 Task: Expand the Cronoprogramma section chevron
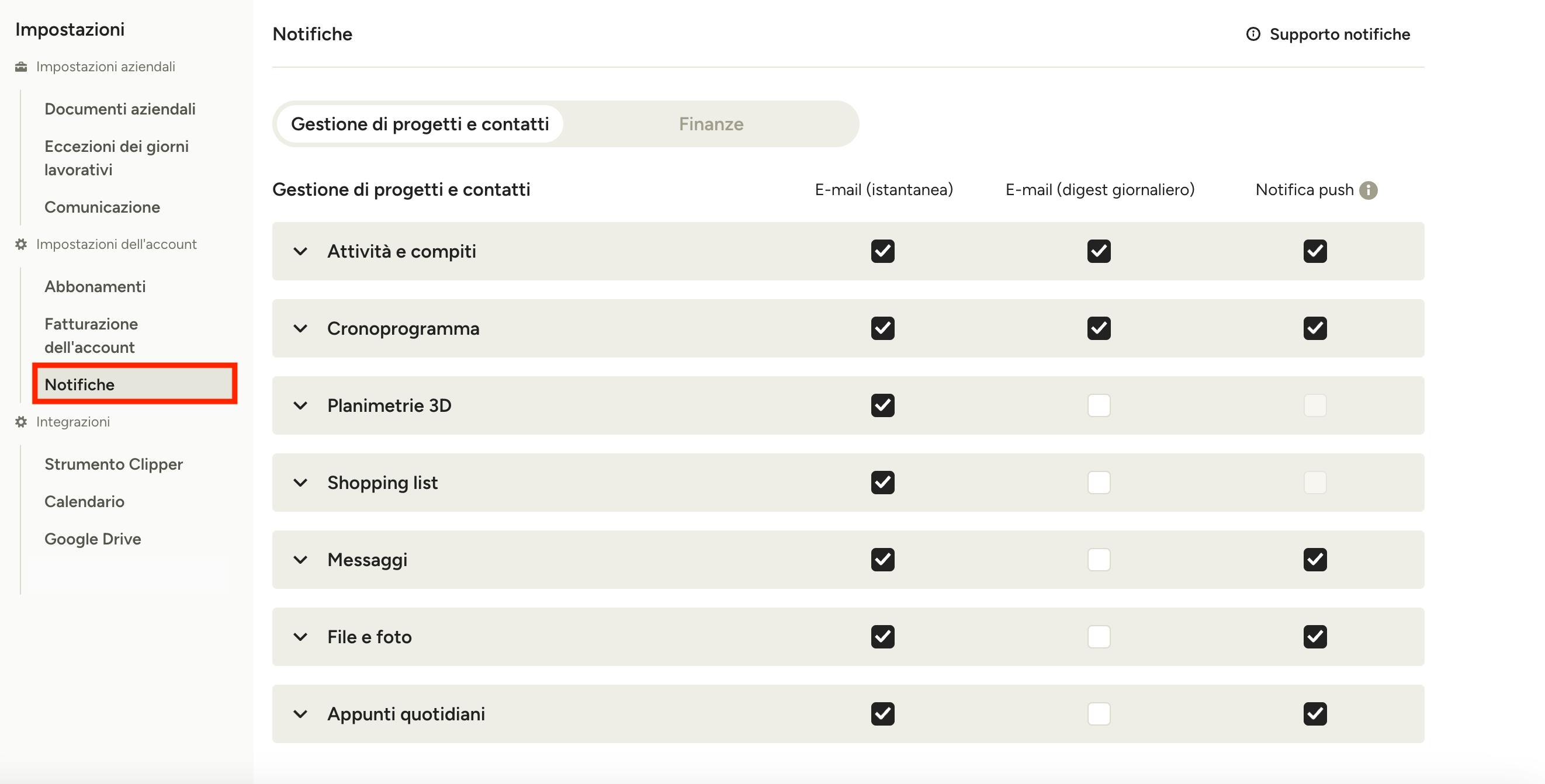tap(300, 328)
